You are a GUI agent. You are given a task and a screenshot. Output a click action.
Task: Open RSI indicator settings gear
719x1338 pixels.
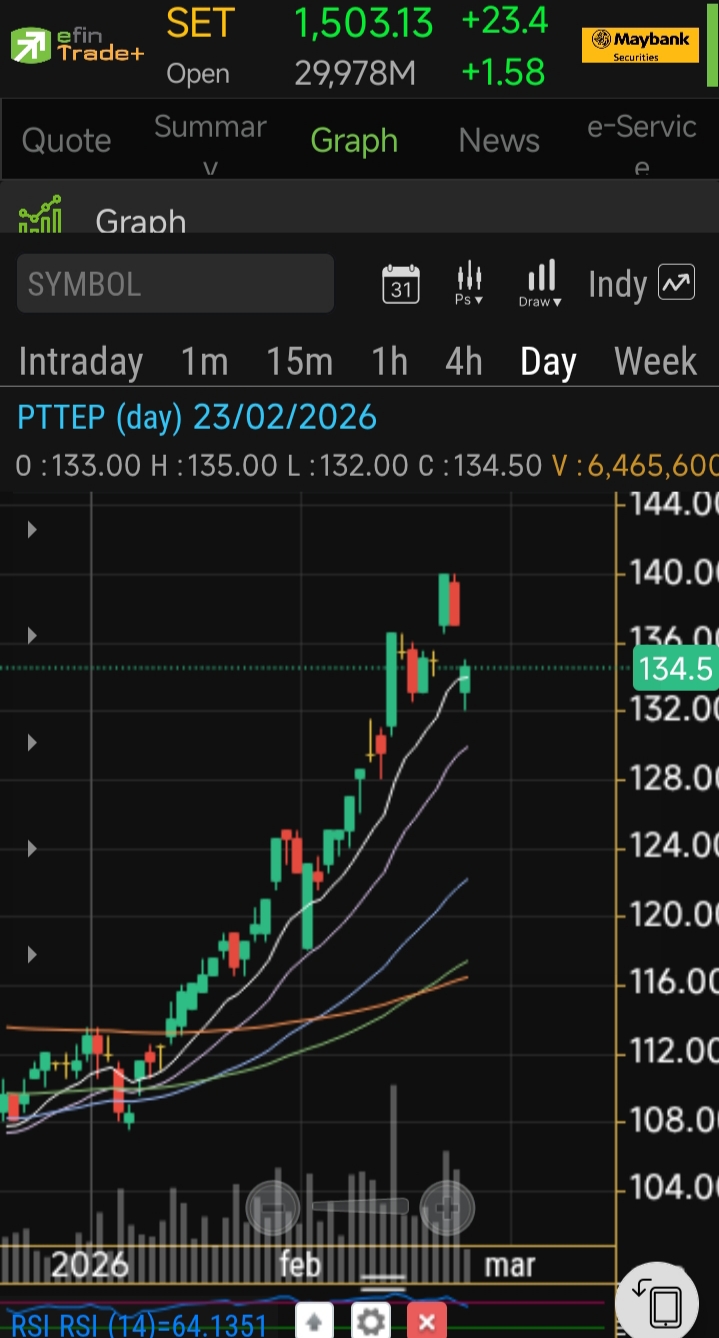[x=371, y=1322]
